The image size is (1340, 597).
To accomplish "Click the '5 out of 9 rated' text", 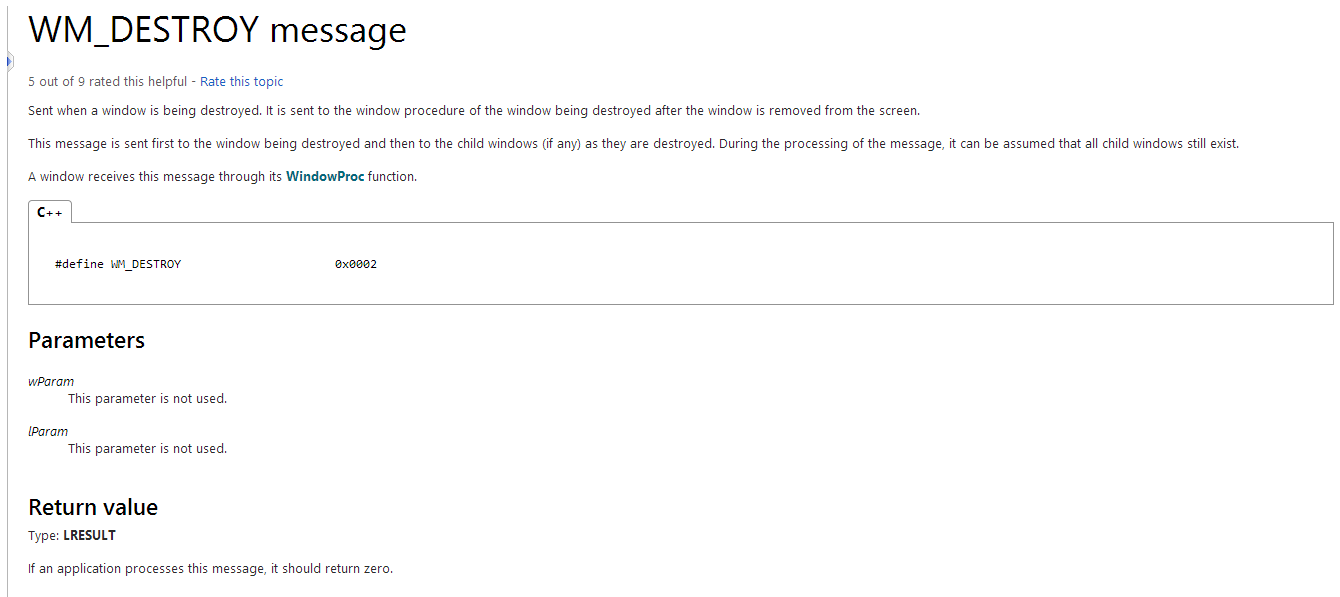I will (108, 82).
